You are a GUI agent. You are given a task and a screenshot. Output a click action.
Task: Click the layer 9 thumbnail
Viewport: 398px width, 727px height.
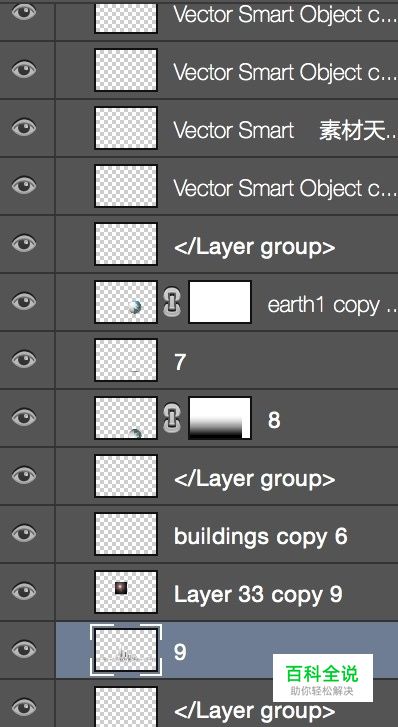pos(126,650)
